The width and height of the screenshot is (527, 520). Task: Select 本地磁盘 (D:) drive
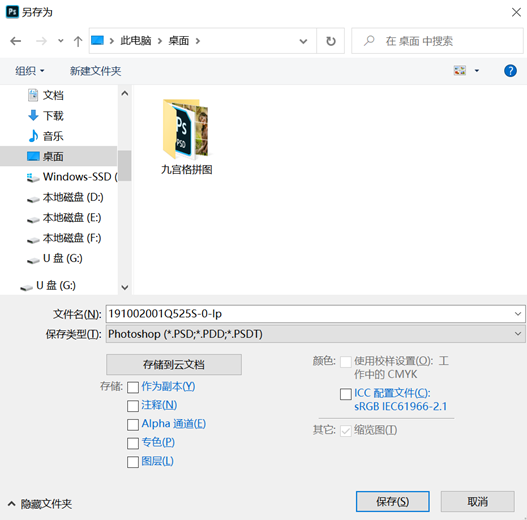[x=65, y=197]
